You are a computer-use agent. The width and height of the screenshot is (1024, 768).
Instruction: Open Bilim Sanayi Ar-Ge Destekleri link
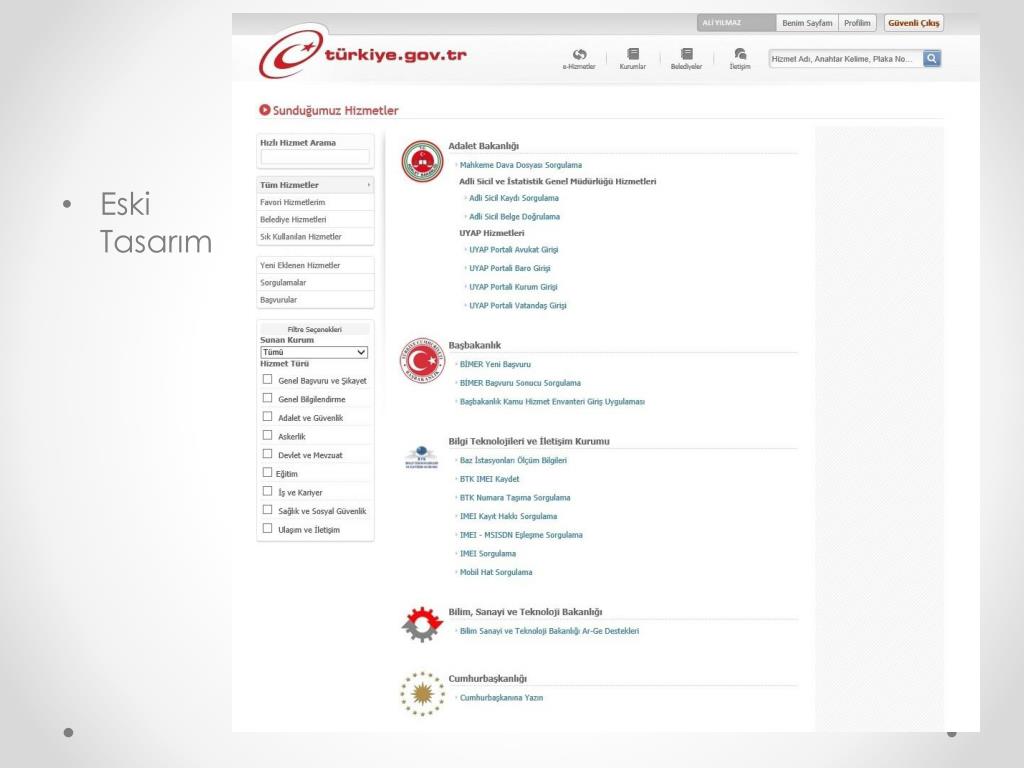(x=549, y=631)
